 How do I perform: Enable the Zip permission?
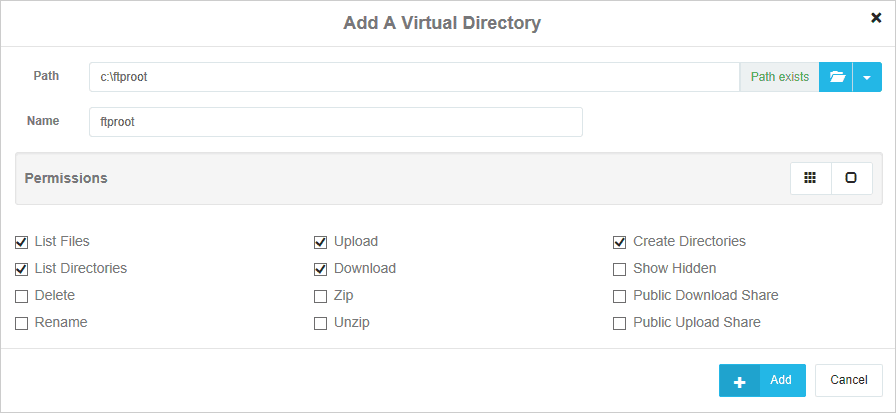321,296
